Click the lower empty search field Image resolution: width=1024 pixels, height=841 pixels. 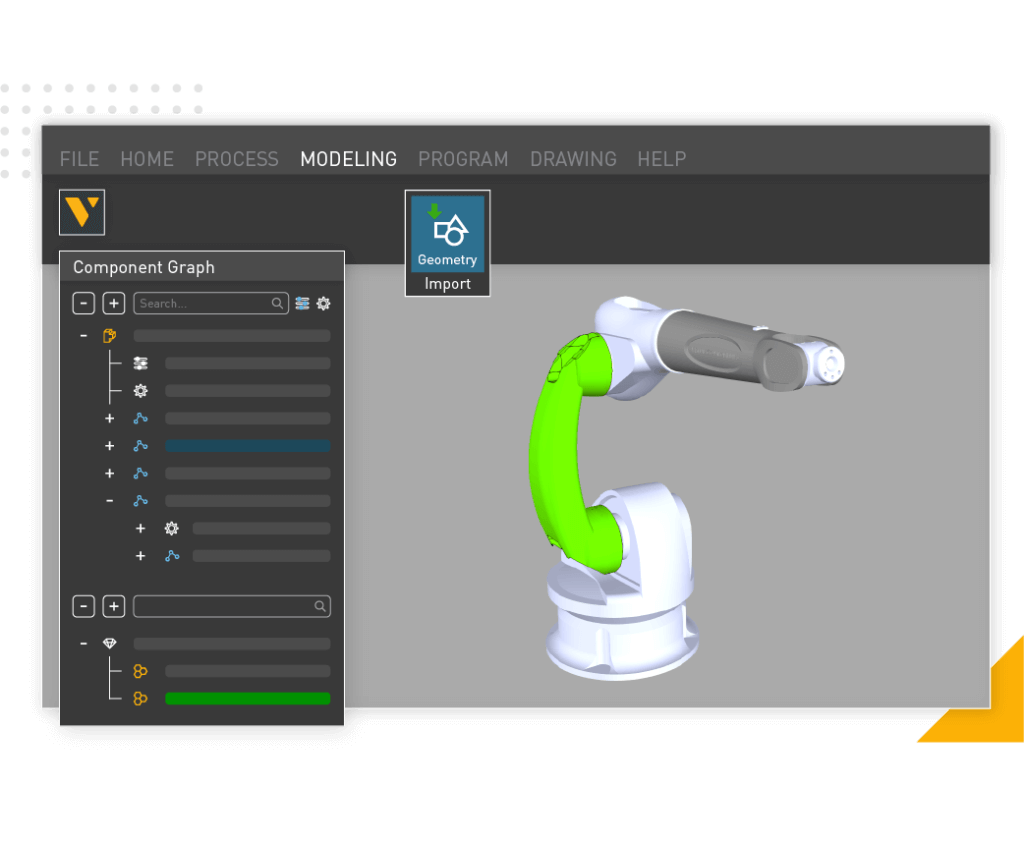click(232, 607)
